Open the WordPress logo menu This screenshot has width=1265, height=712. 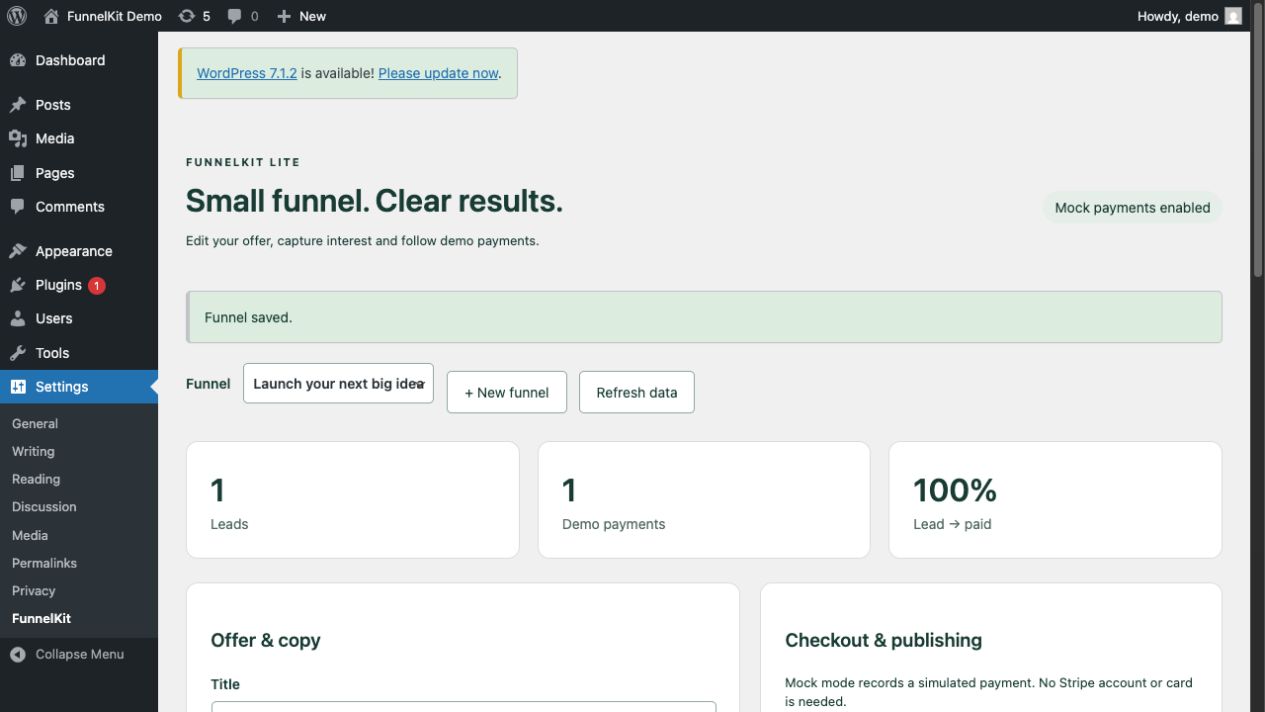[16, 16]
